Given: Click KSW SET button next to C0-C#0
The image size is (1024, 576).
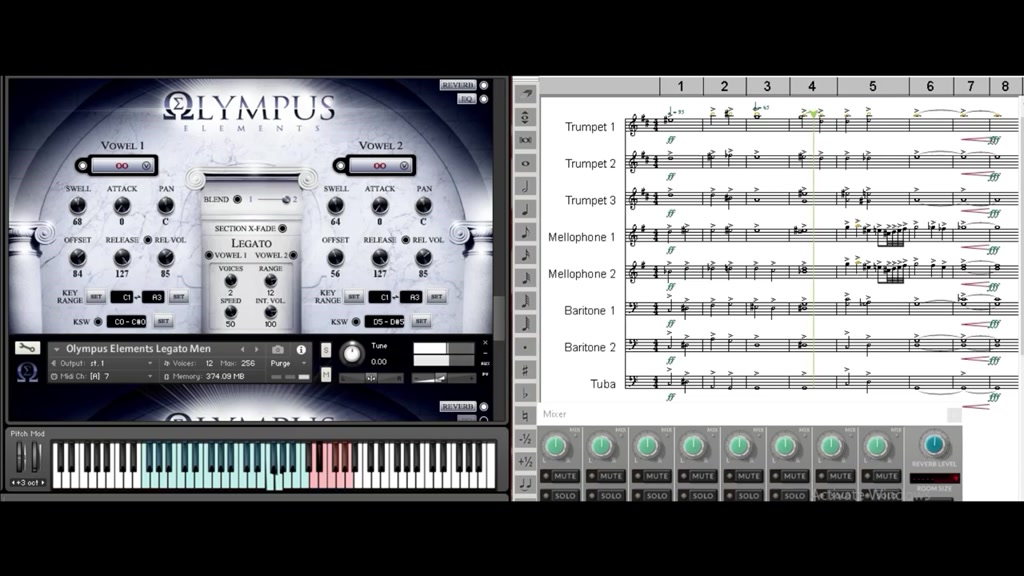Looking at the screenshot, I should (163, 321).
